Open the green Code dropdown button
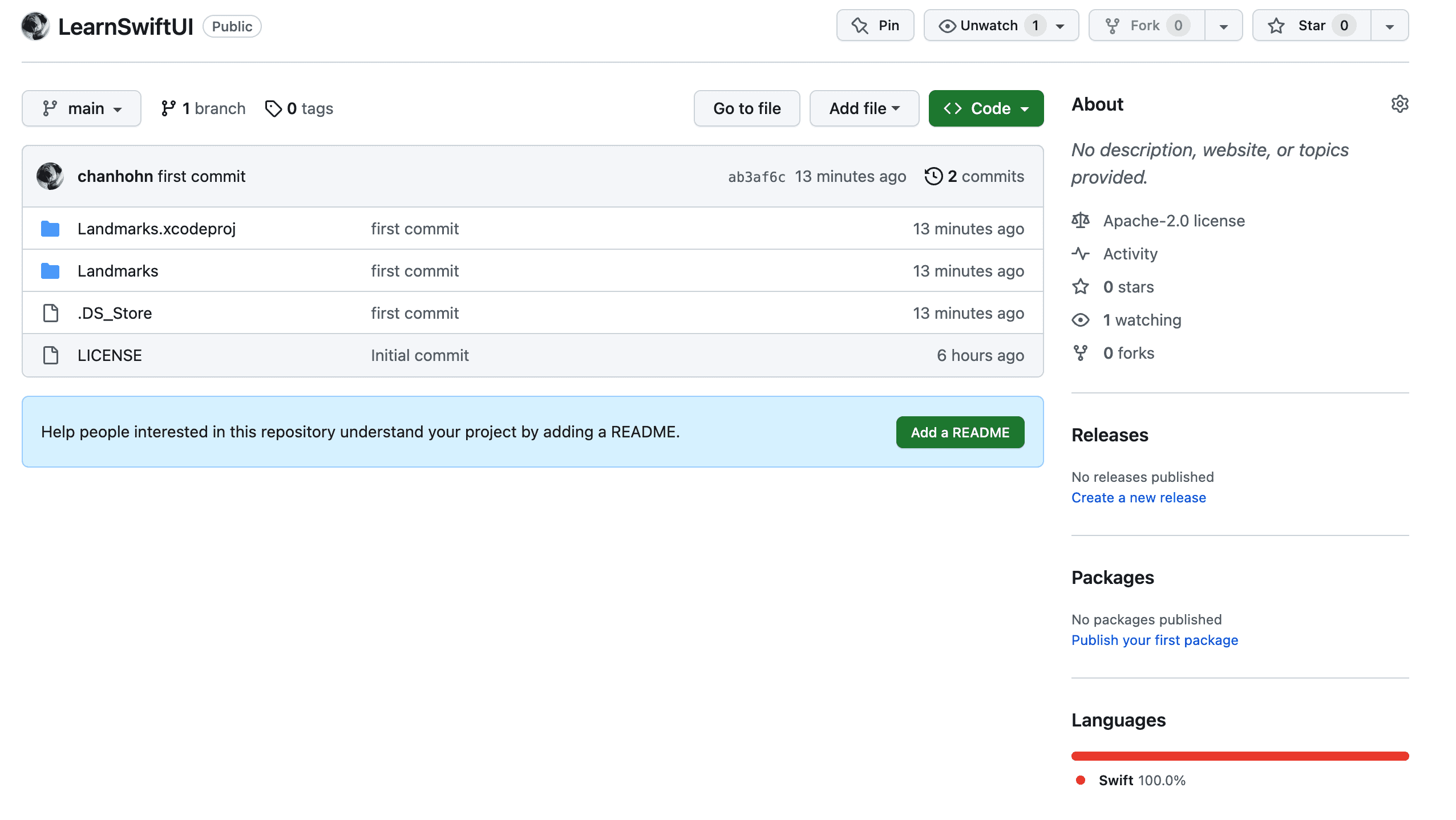 (x=986, y=108)
